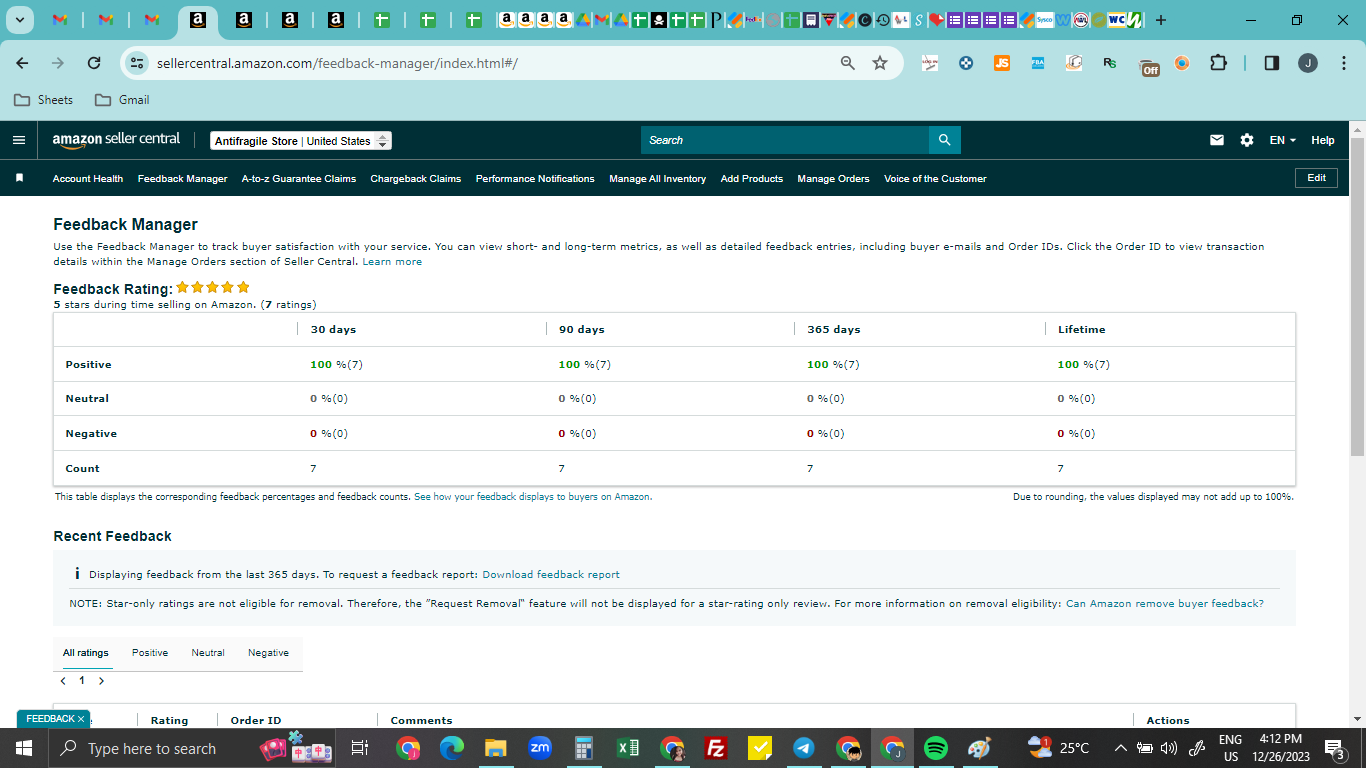This screenshot has width=1366, height=768.
Task: Open EN language dropdown
Action: point(1283,140)
